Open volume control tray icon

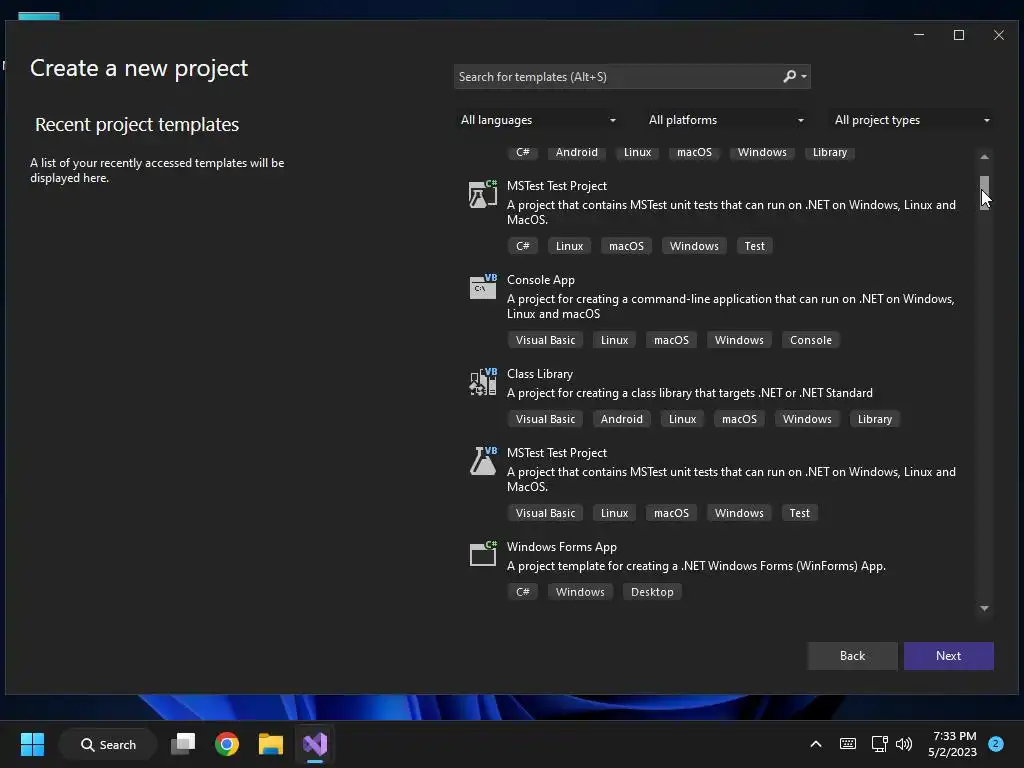[x=904, y=744]
